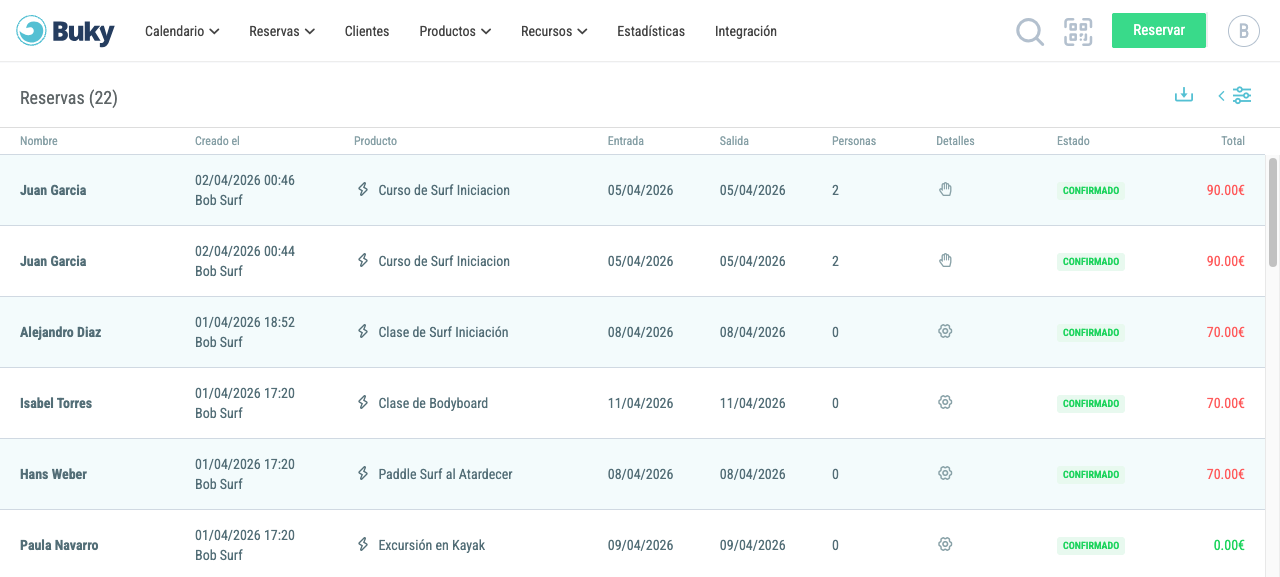Open Isabel Torres reservation name
Screen dimensions: 1280x577
click(x=56, y=403)
